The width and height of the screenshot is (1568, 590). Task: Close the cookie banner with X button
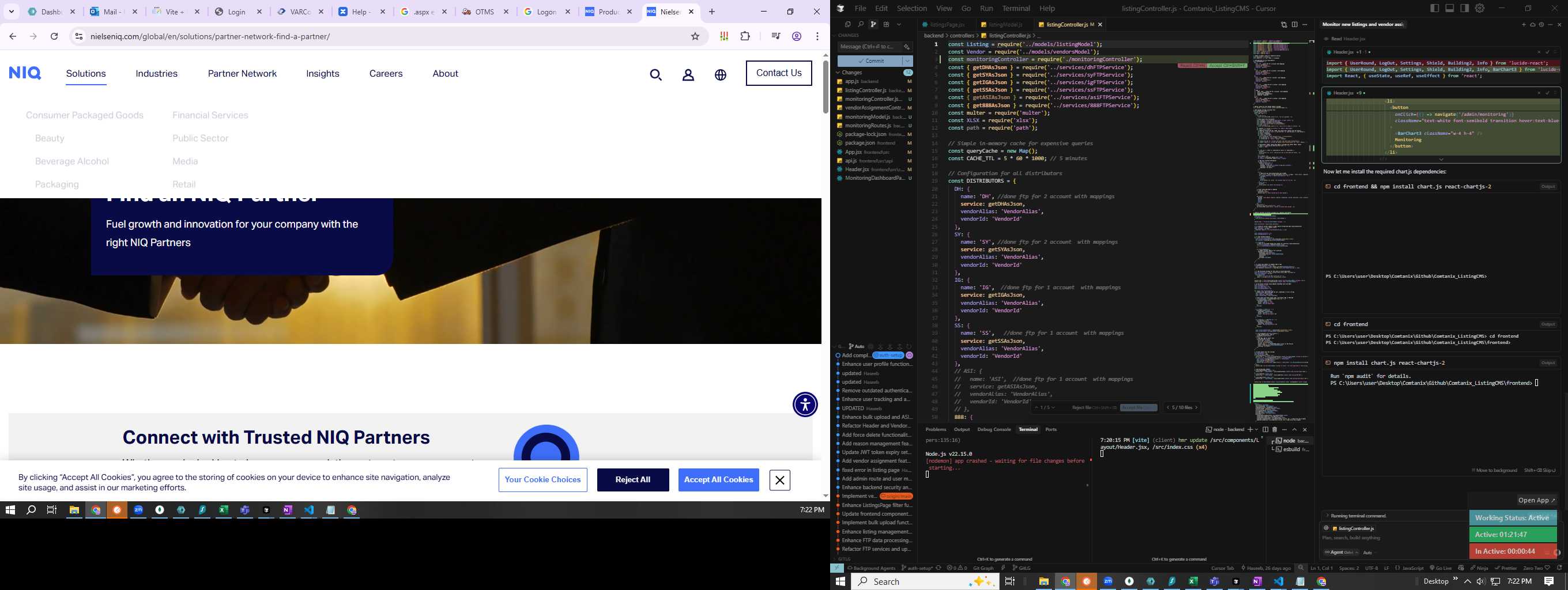point(780,480)
